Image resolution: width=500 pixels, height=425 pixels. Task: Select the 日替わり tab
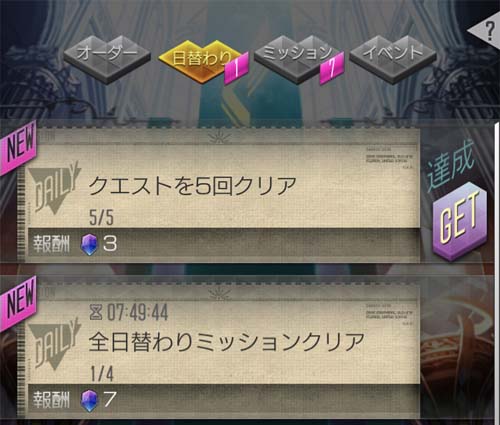click(201, 59)
